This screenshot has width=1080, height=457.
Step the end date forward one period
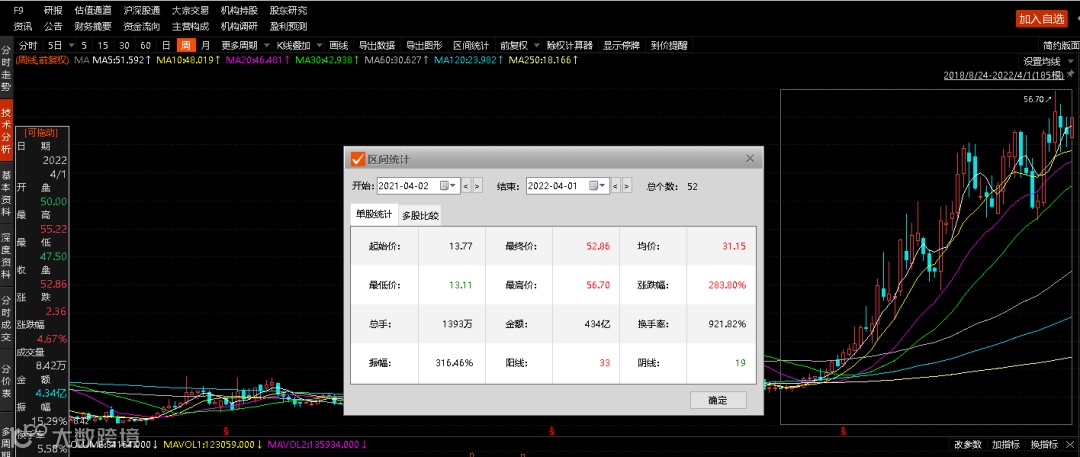tap(627, 185)
